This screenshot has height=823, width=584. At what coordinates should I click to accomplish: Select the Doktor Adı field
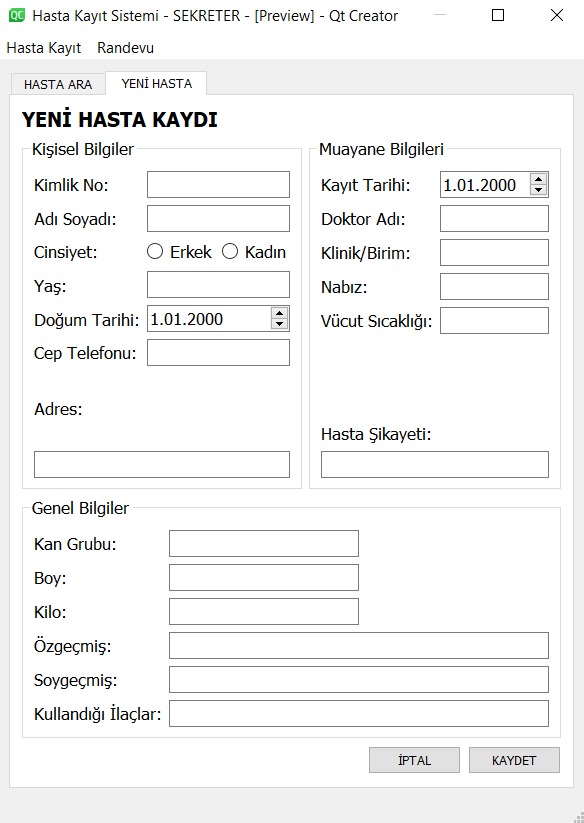click(494, 218)
